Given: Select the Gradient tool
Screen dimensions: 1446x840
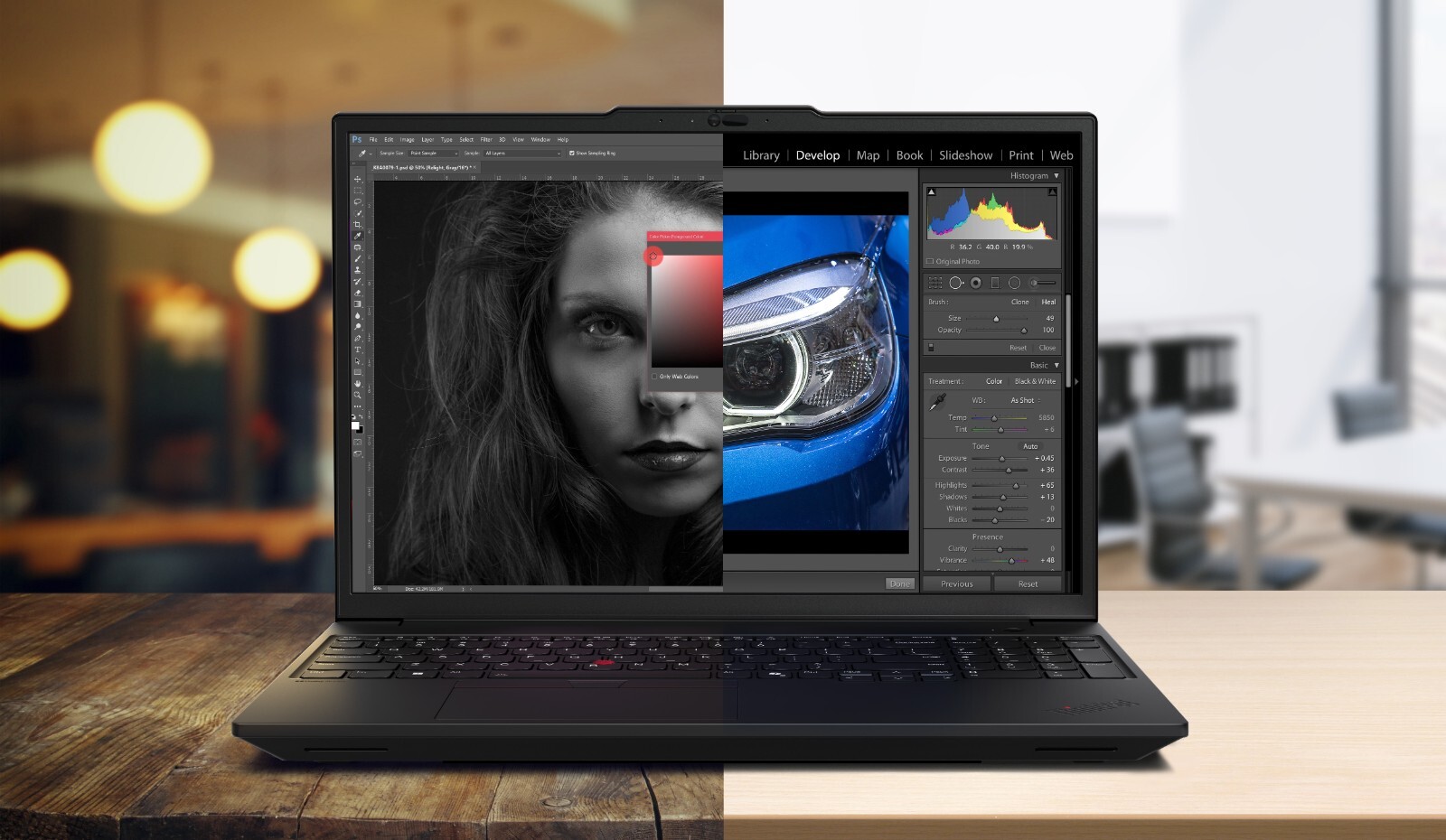Looking at the screenshot, I should [358, 304].
